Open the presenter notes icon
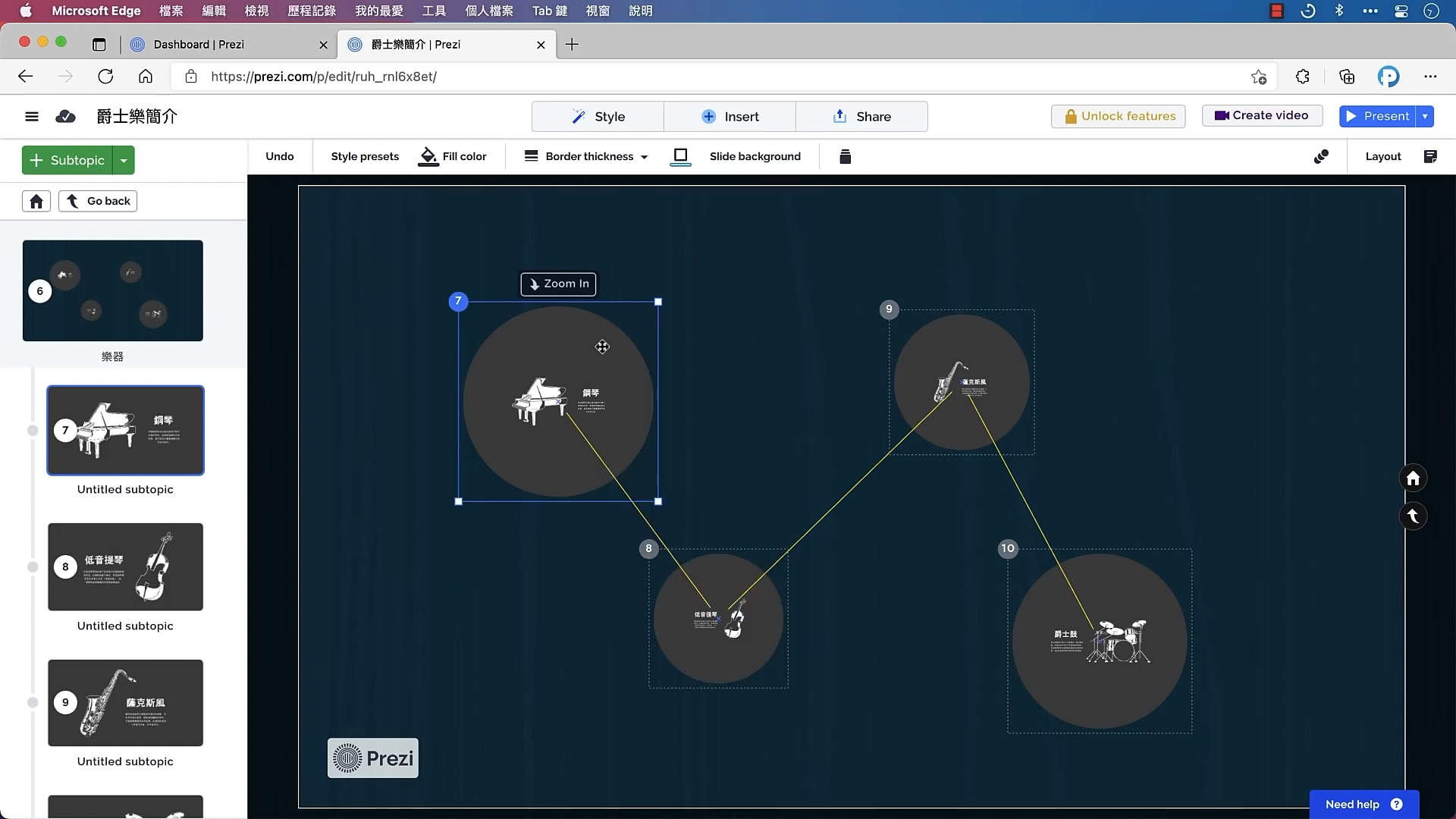This screenshot has height=819, width=1456. tap(1430, 156)
